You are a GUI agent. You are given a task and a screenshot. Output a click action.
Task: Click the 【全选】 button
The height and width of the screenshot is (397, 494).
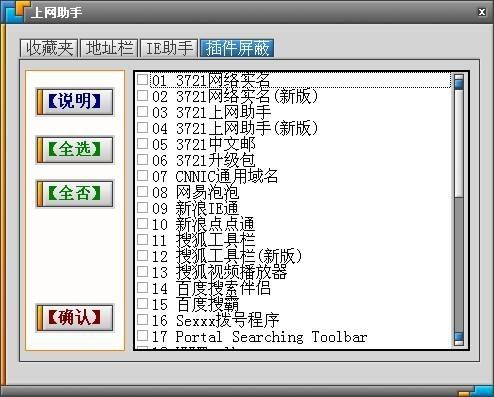pos(75,149)
